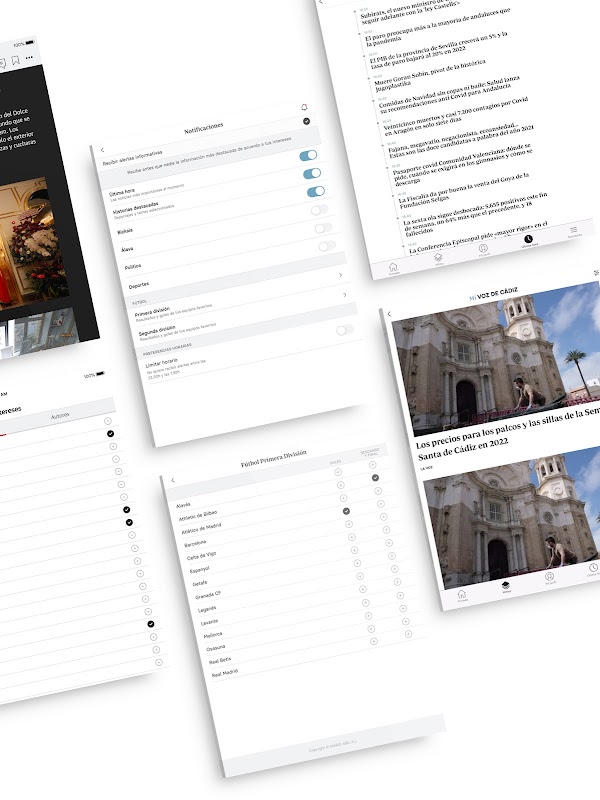Uncheck Descanso y final for Athletic de Bilbao
Viewport: 600px width, 800px height.
coord(376,478)
